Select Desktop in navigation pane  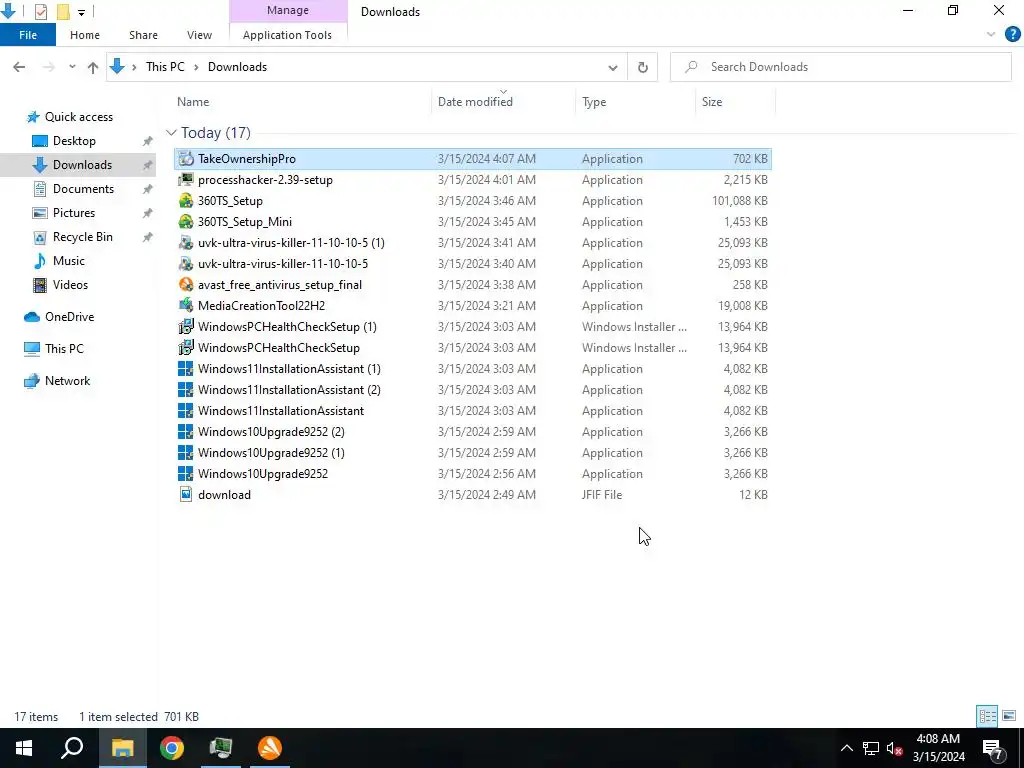(x=74, y=141)
